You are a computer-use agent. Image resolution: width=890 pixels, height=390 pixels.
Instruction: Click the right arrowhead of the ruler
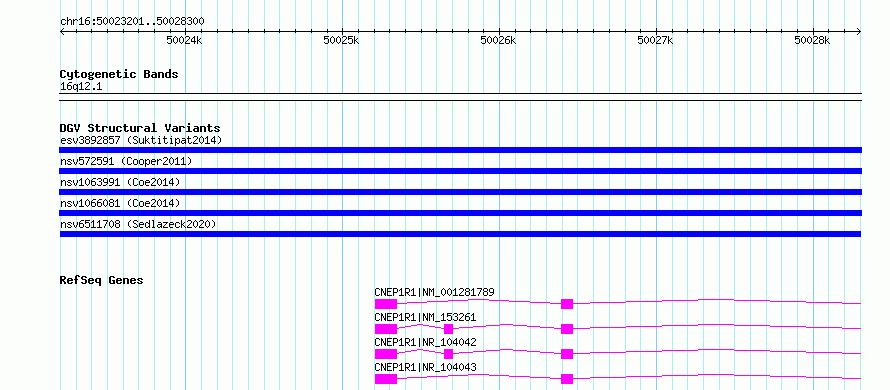pyautogui.click(x=859, y=32)
